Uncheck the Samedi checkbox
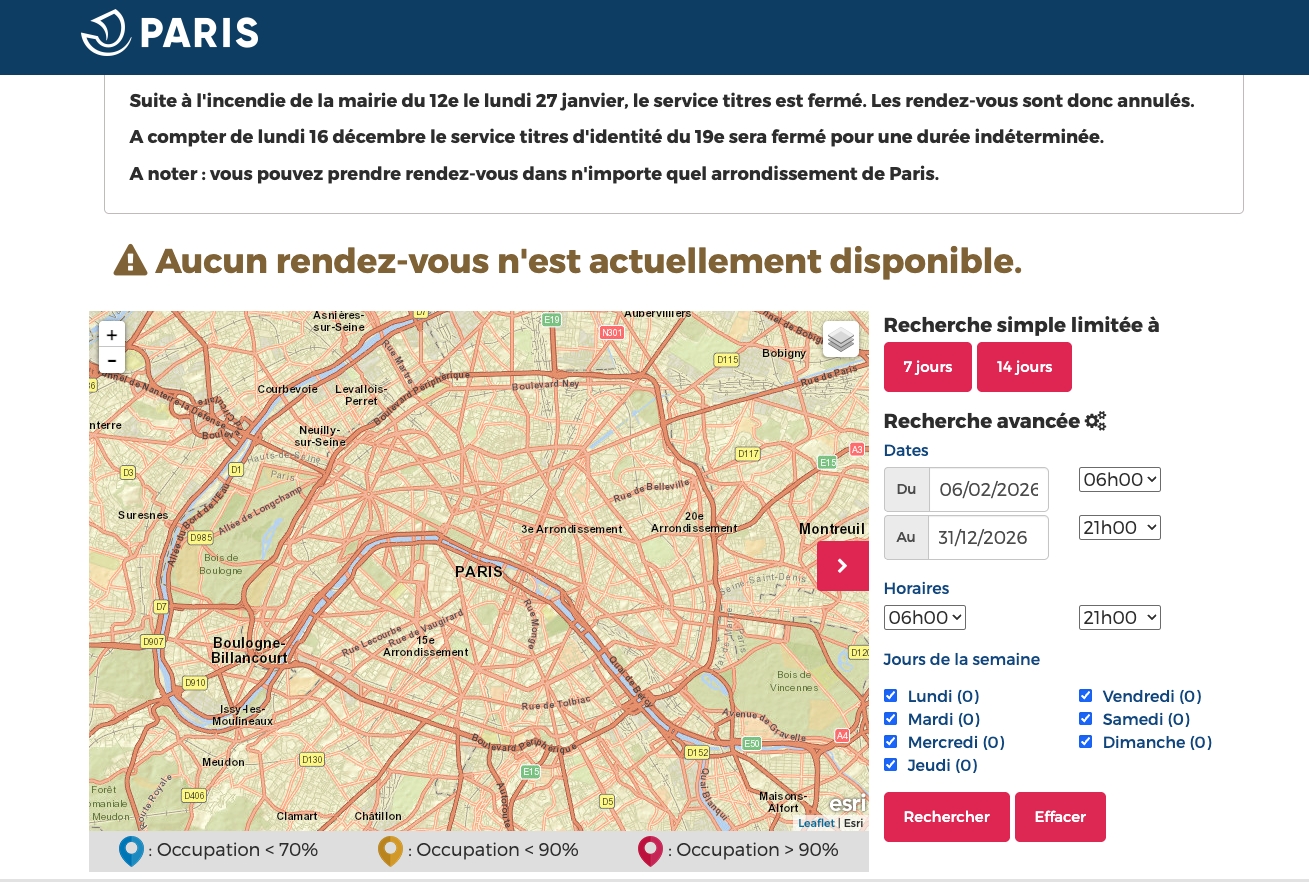Viewport: 1309px width, 882px height. 1085,718
